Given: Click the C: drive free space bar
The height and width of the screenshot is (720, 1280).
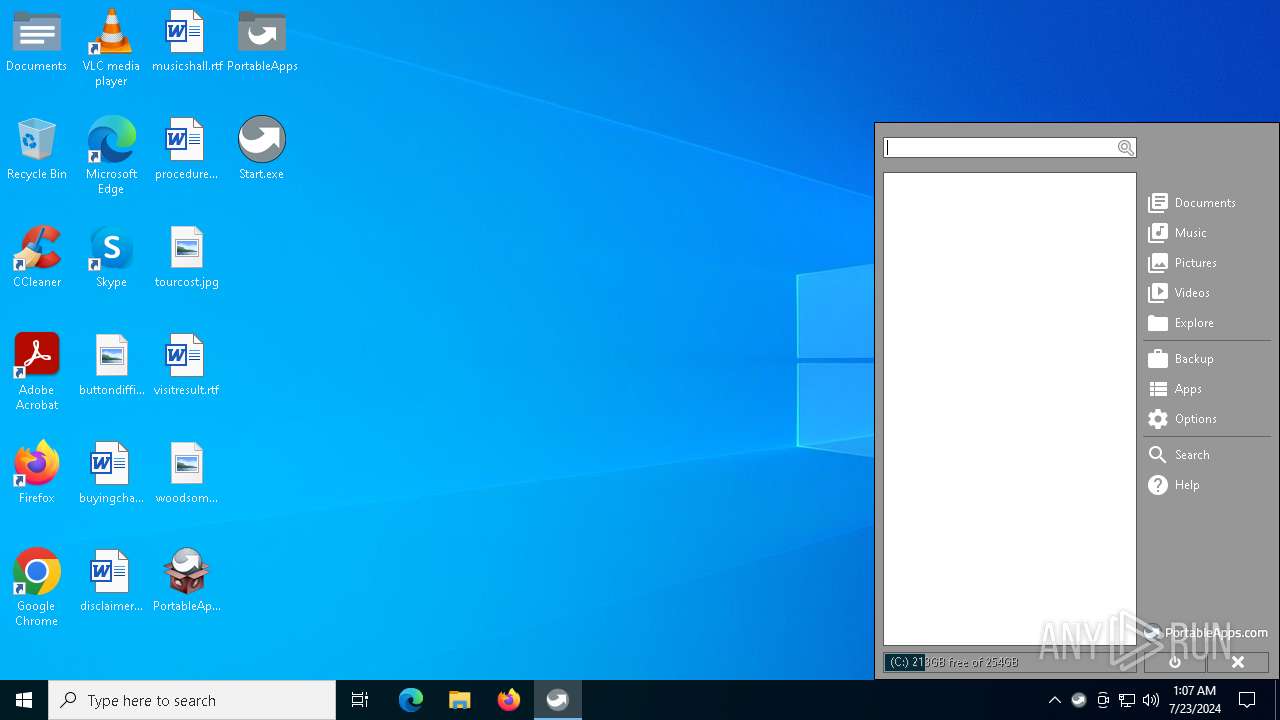Looking at the screenshot, I should click(1010, 662).
